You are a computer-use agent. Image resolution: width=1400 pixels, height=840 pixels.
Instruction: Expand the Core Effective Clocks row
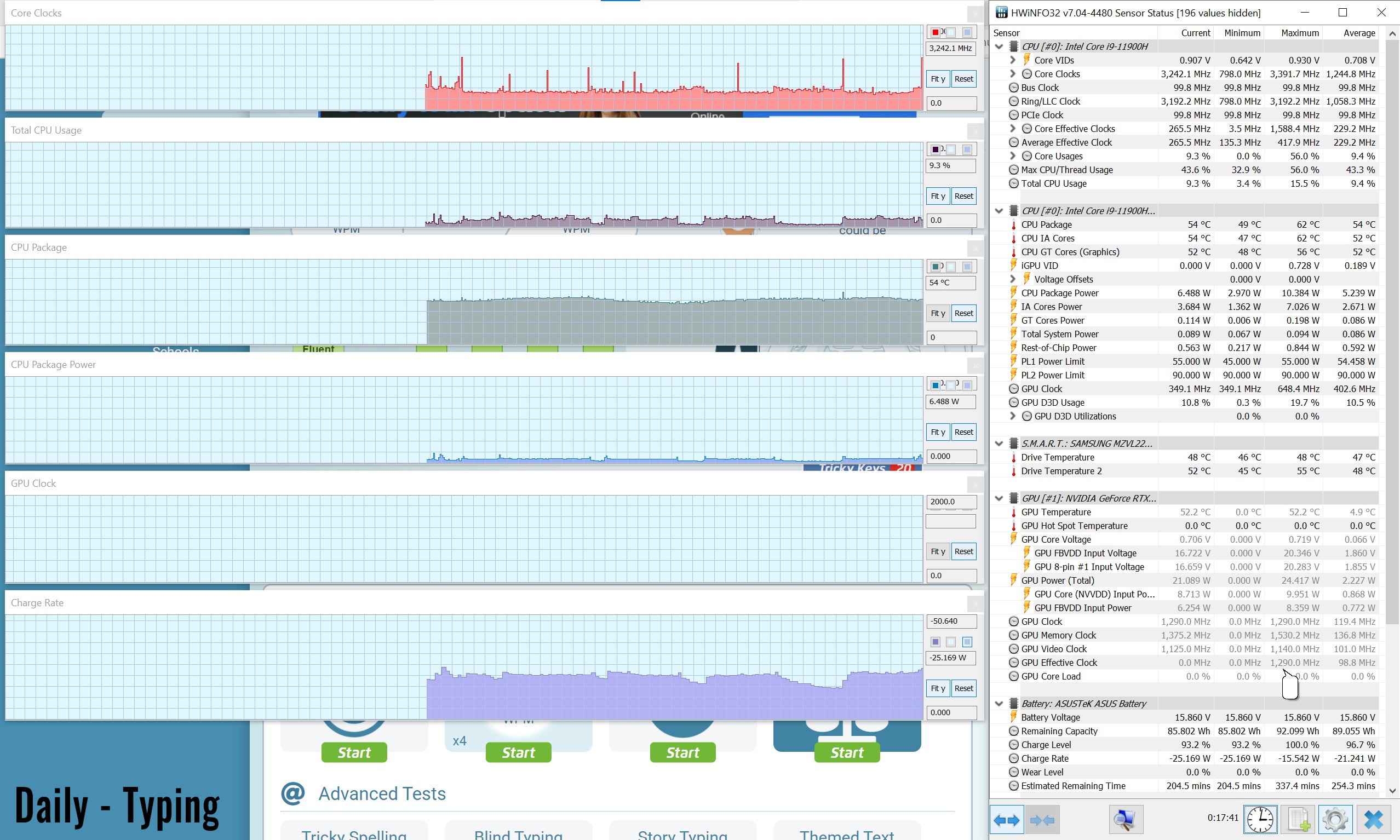1013,129
